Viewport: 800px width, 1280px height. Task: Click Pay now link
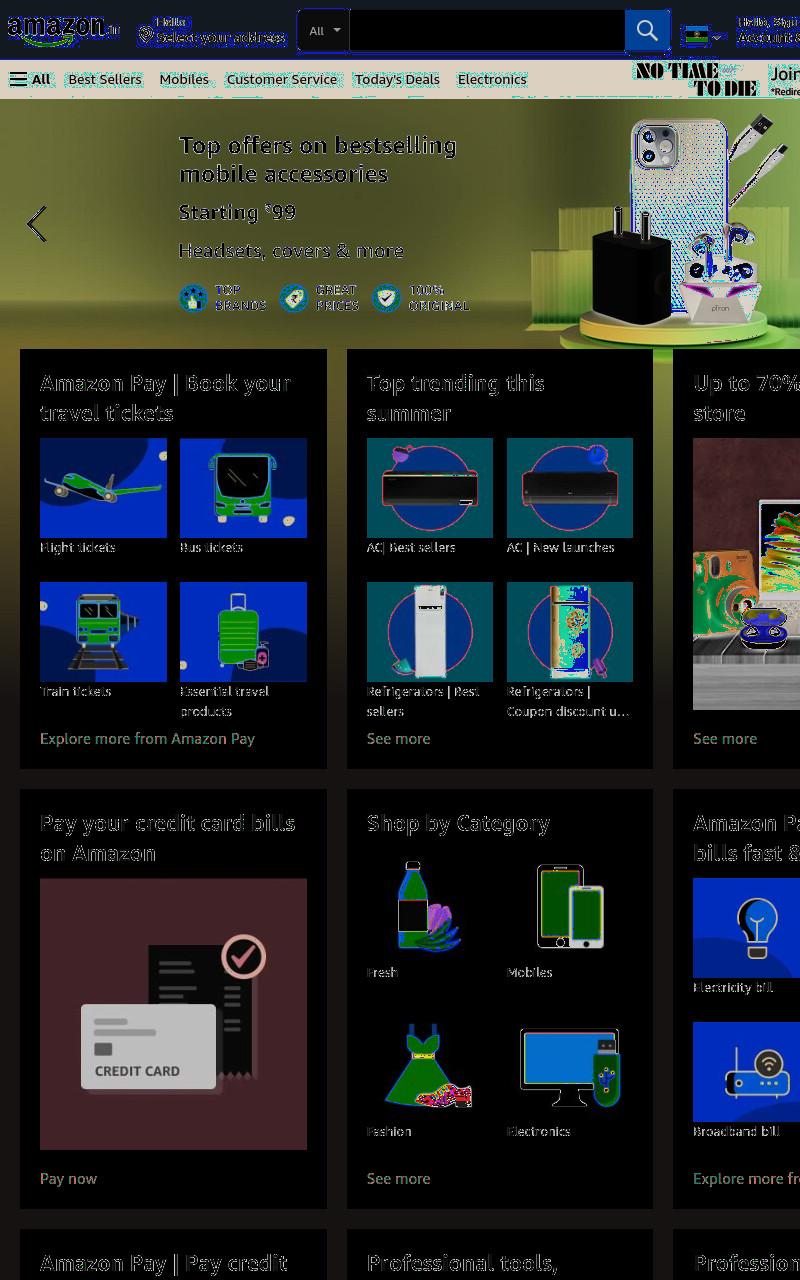tap(68, 1179)
